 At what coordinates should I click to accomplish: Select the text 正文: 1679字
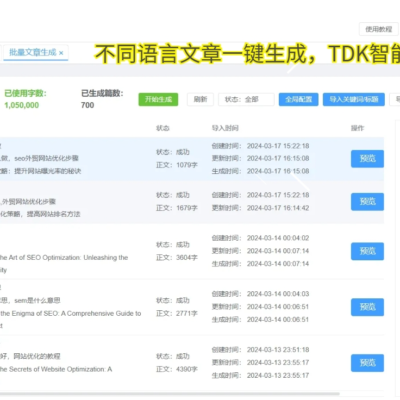(177, 208)
